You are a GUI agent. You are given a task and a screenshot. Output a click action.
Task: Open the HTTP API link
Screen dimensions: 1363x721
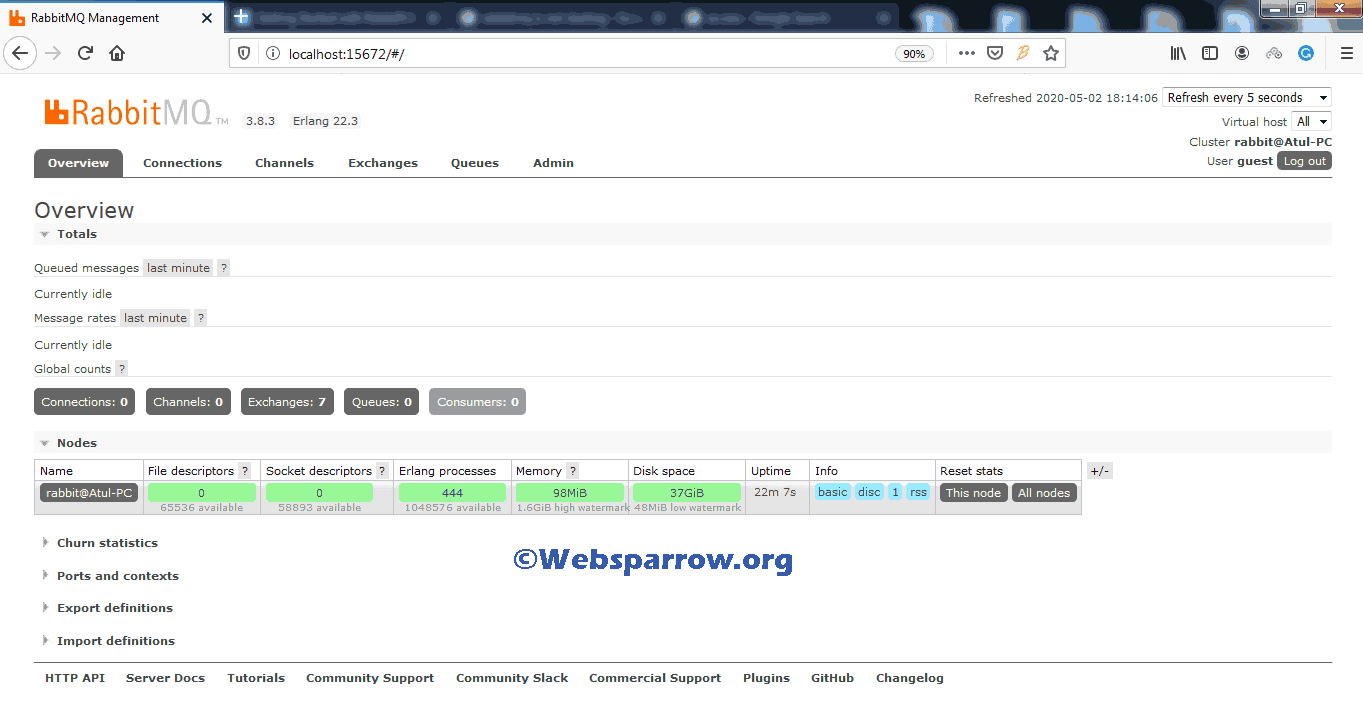pyautogui.click(x=74, y=677)
